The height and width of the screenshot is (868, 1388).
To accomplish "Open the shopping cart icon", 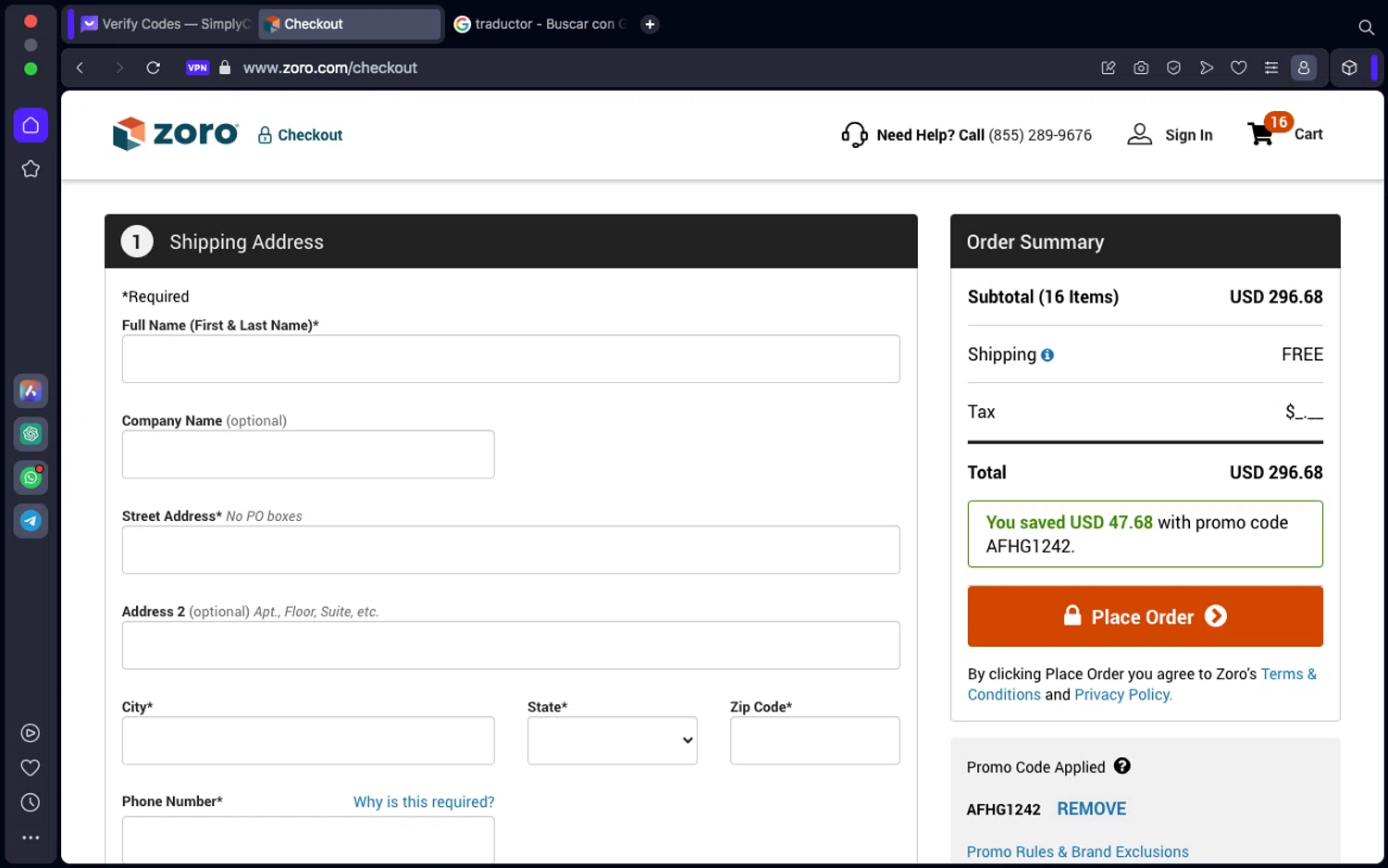I will point(1261,135).
